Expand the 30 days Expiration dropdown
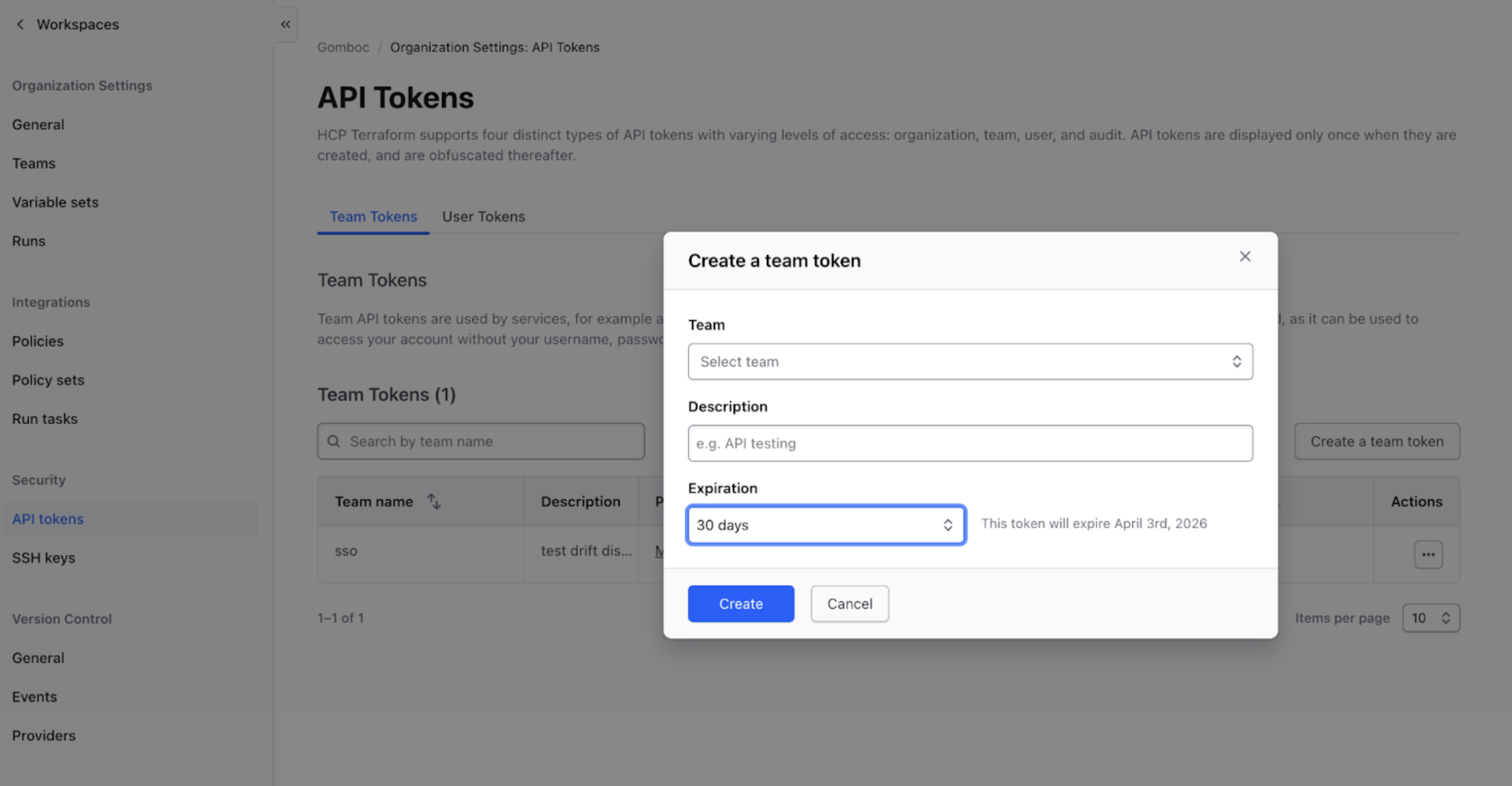The width and height of the screenshot is (1512, 786). point(826,525)
